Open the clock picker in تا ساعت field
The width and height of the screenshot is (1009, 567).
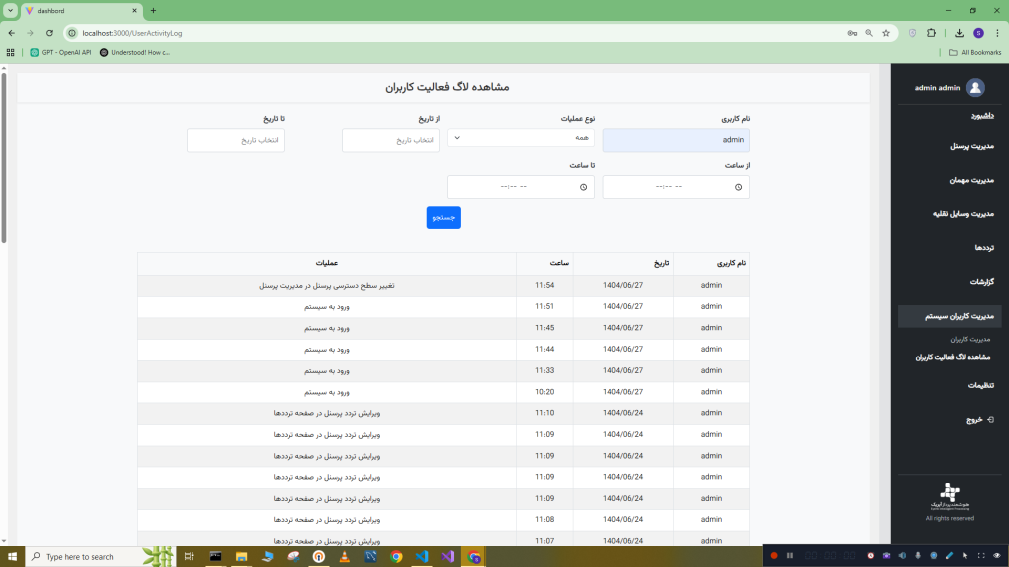tap(583, 187)
